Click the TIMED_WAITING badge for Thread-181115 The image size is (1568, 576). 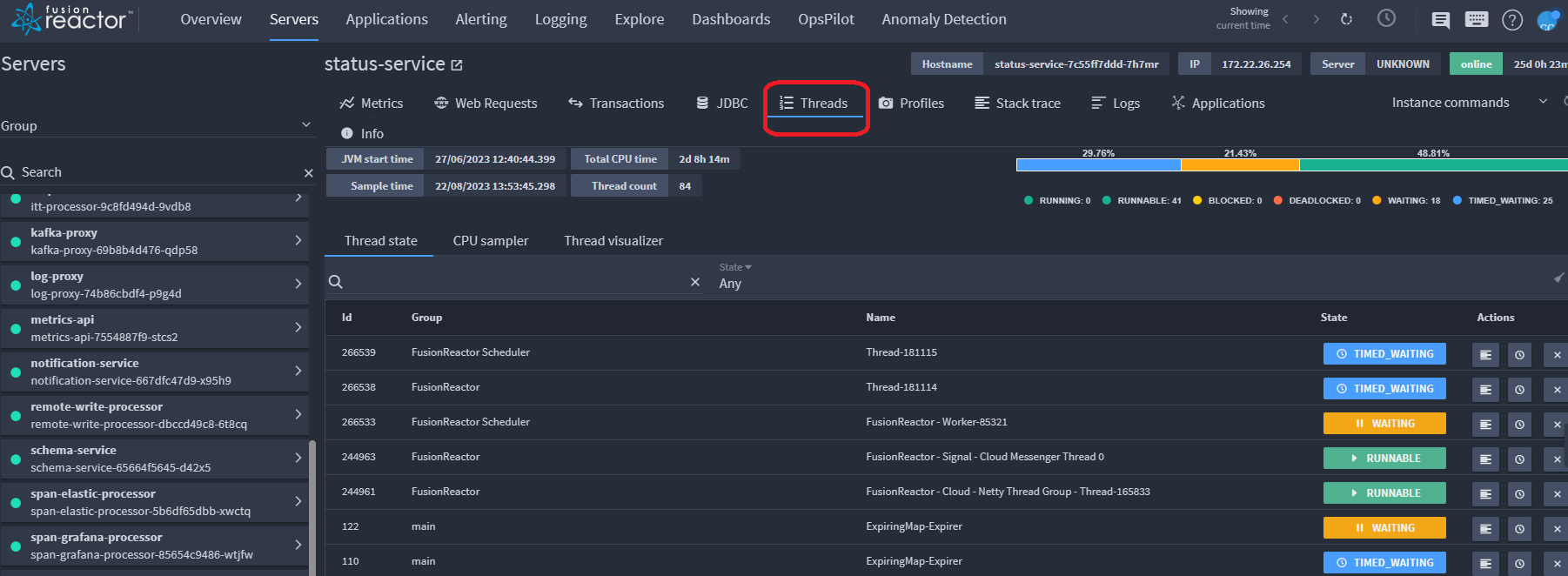pyautogui.click(x=1384, y=354)
